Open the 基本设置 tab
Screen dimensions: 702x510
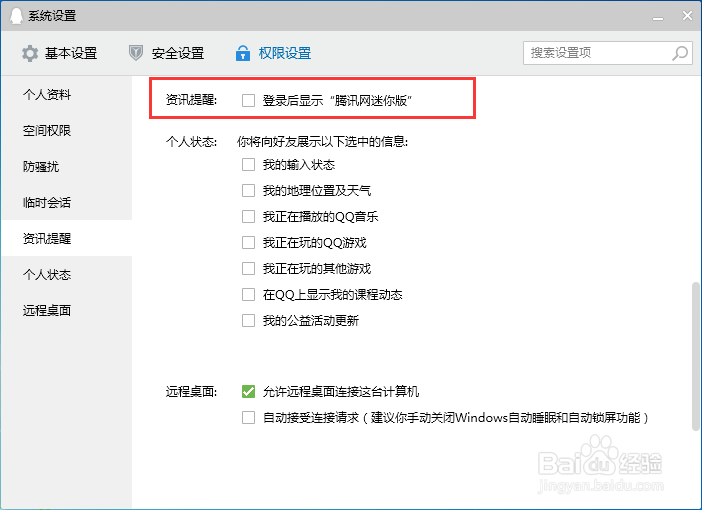click(60, 53)
